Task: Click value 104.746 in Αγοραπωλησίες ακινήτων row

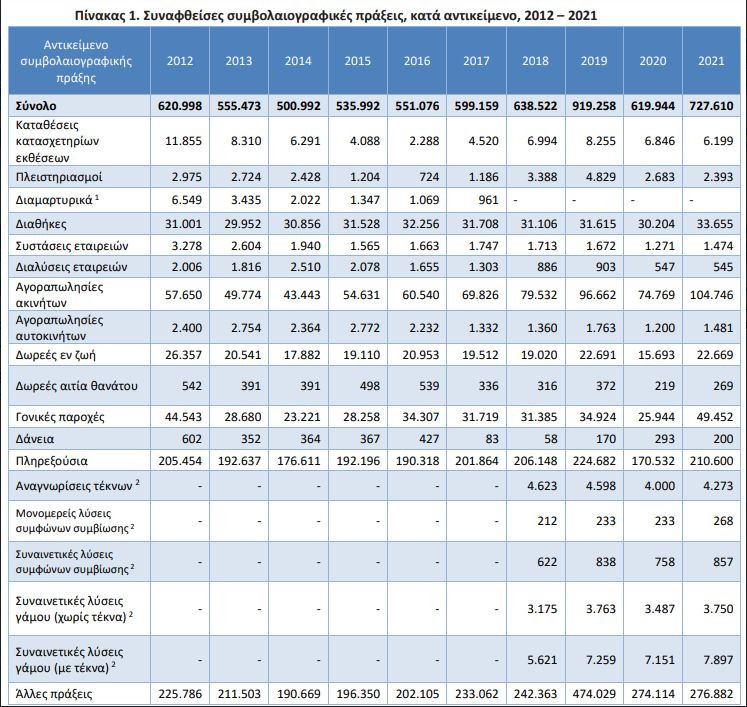Action: (x=711, y=295)
